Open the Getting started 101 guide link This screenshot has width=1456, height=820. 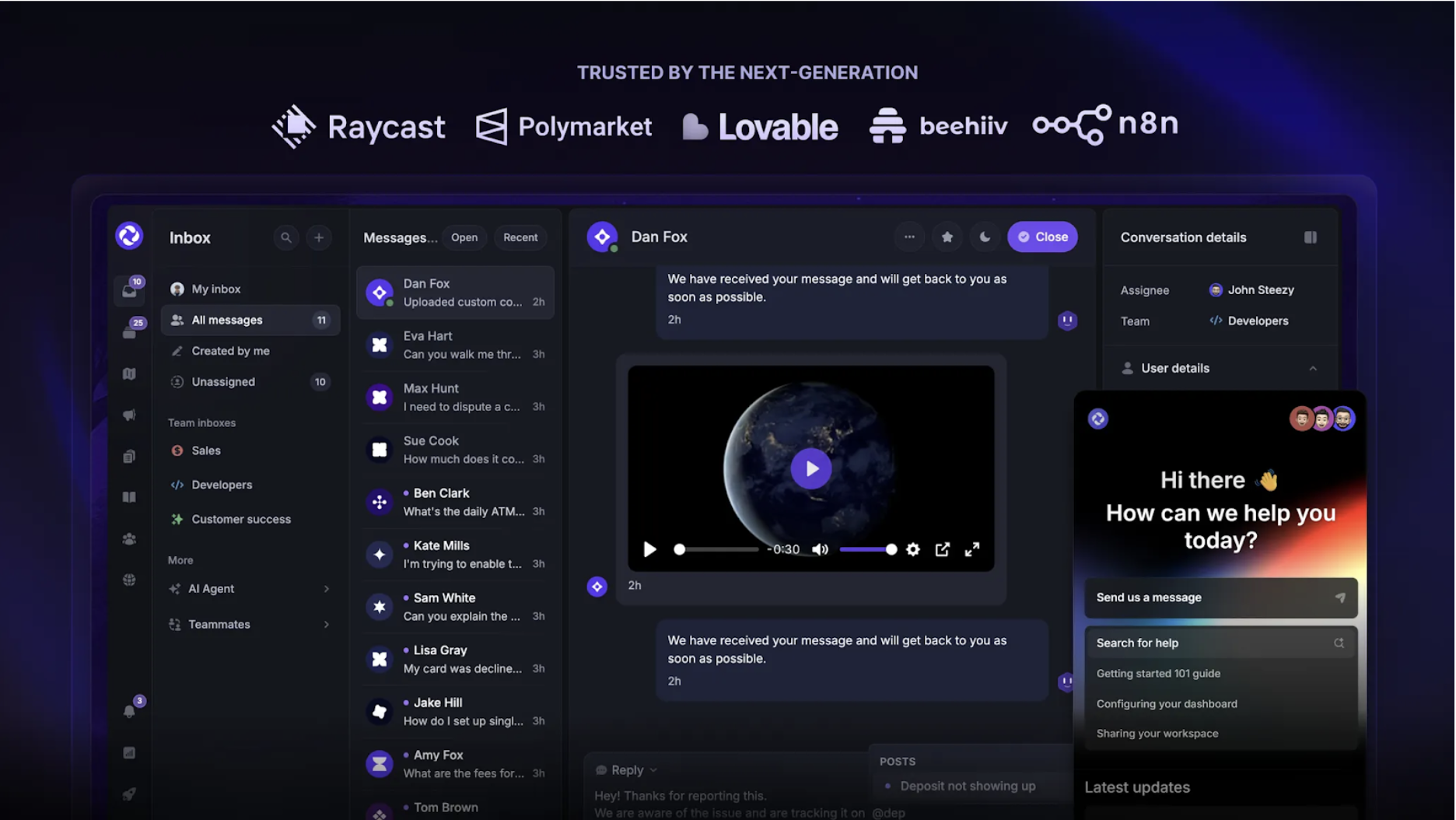[1158, 673]
